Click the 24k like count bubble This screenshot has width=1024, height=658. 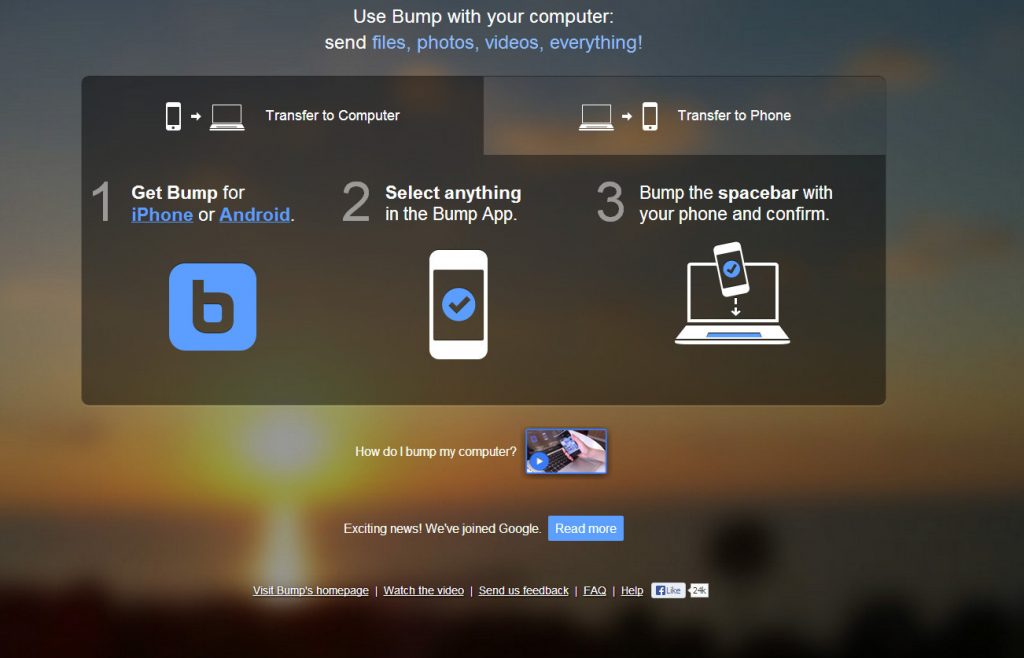[699, 591]
